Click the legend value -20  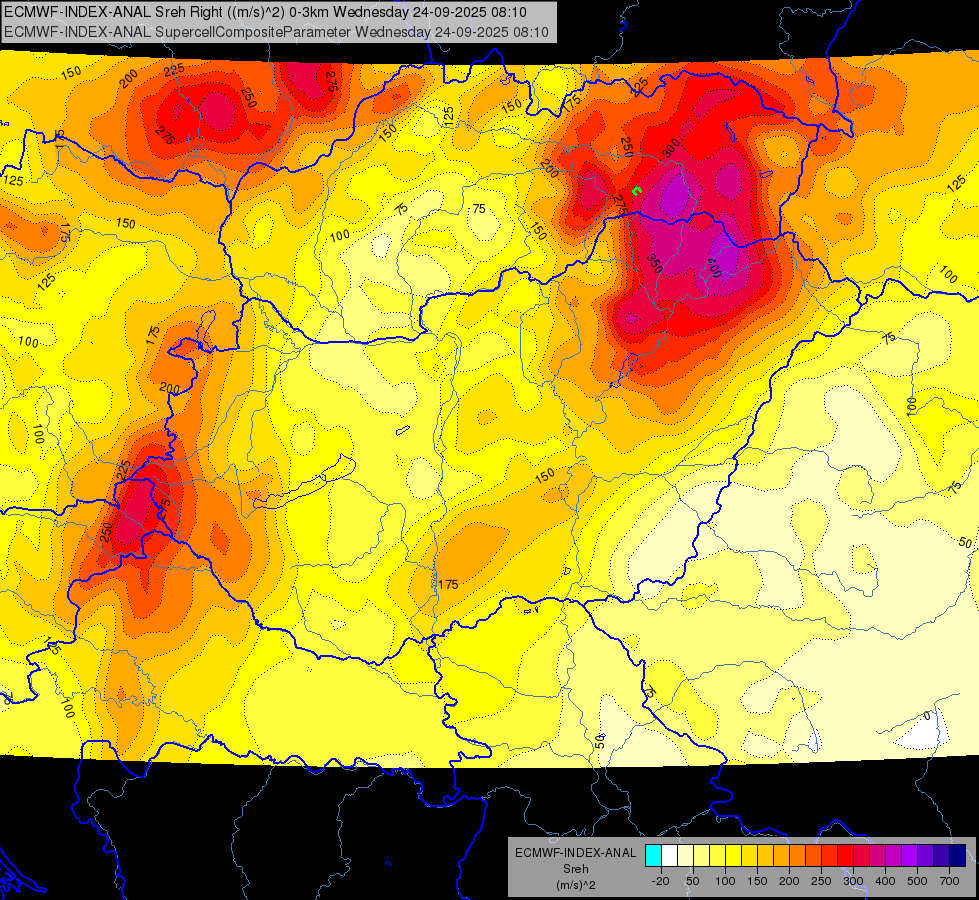pyautogui.click(x=661, y=881)
